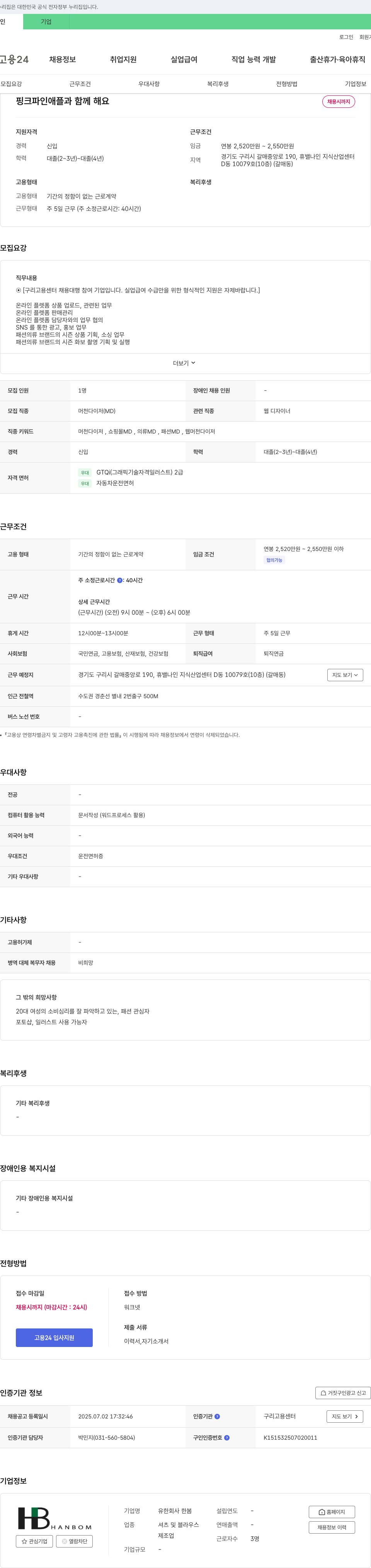Select 운전면허증 in 우대조건 row
371x1568 pixels.
(91, 856)
